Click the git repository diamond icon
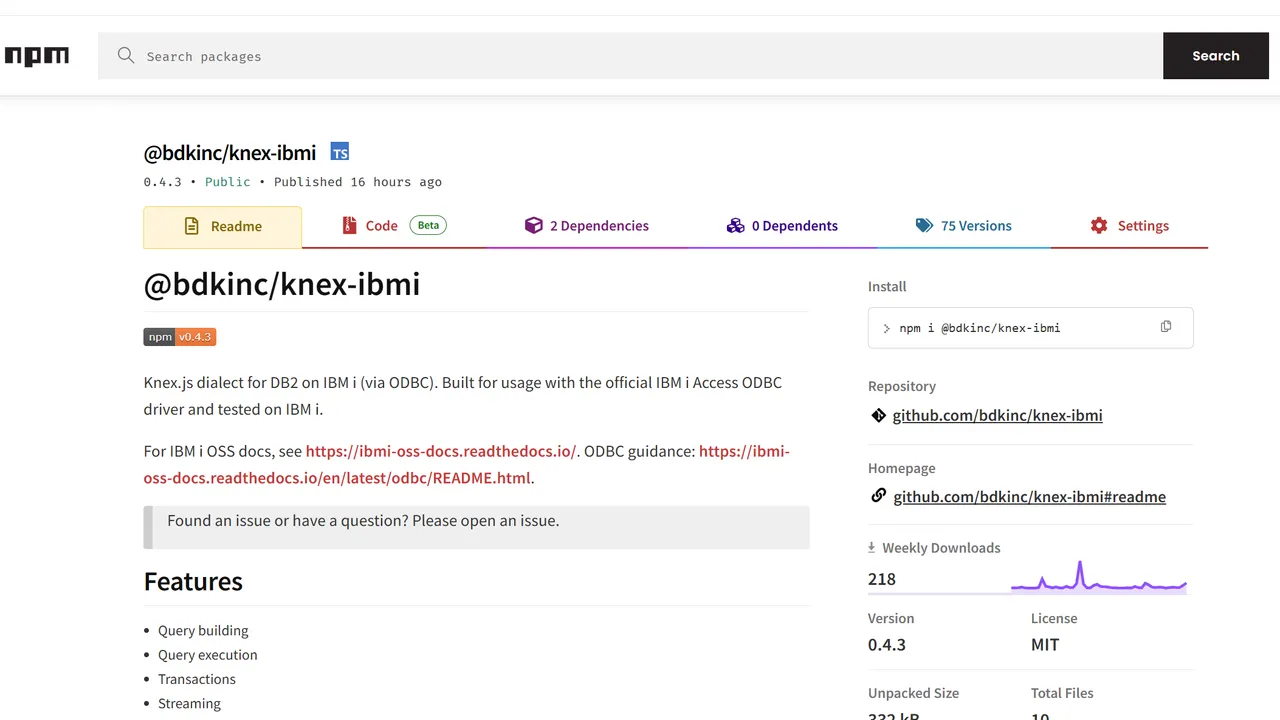The width and height of the screenshot is (1280, 720). [878, 416]
